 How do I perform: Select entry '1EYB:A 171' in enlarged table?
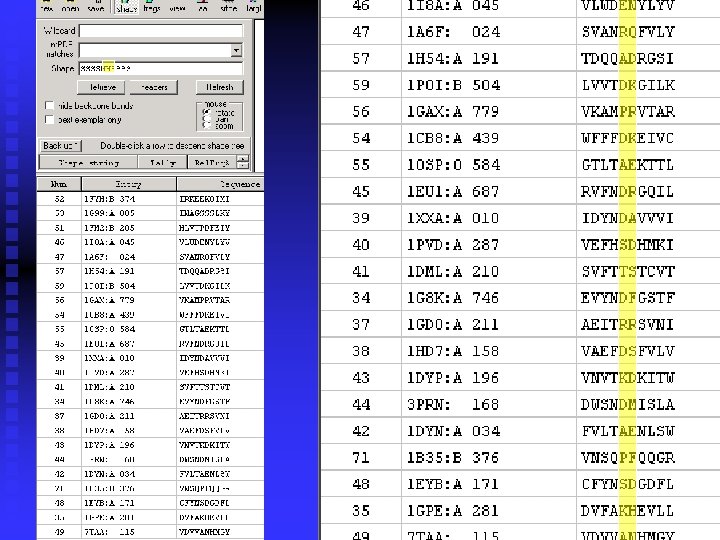point(453,484)
